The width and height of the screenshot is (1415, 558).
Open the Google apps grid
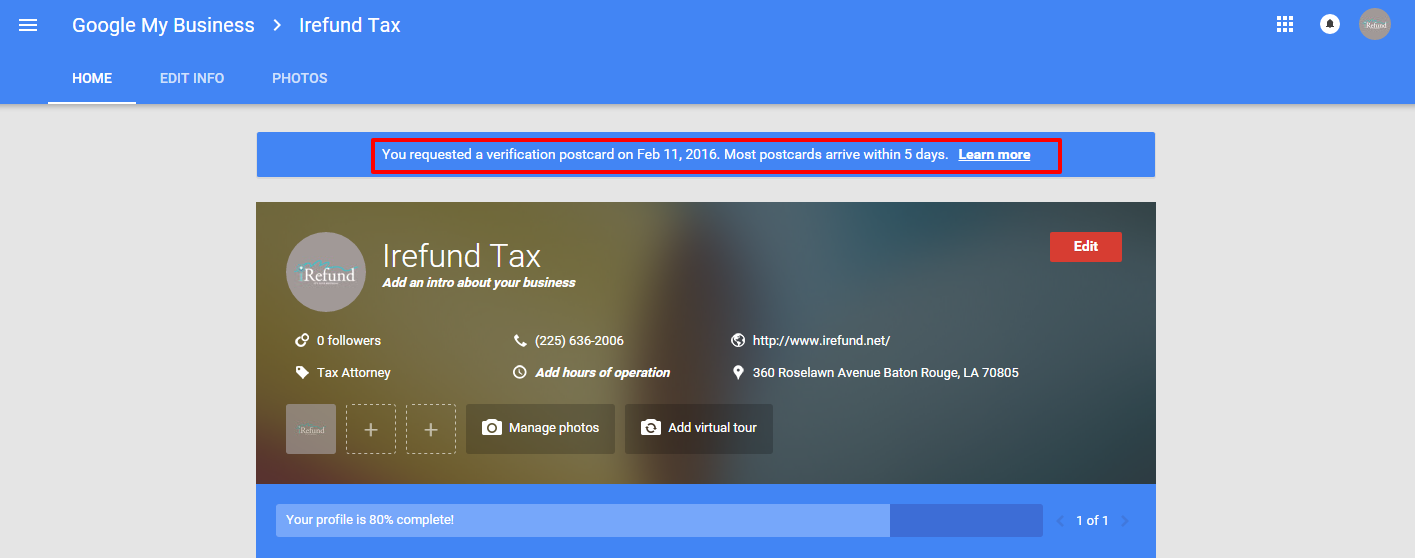pyautogui.click(x=1285, y=25)
